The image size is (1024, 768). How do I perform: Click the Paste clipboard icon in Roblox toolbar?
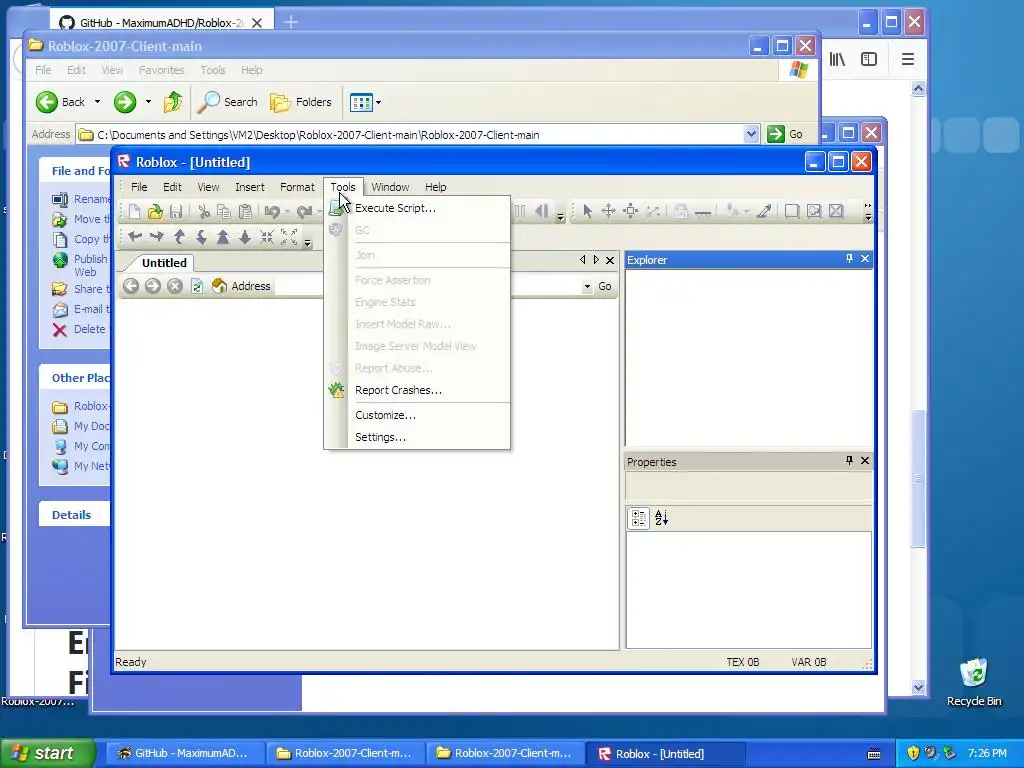(246, 211)
